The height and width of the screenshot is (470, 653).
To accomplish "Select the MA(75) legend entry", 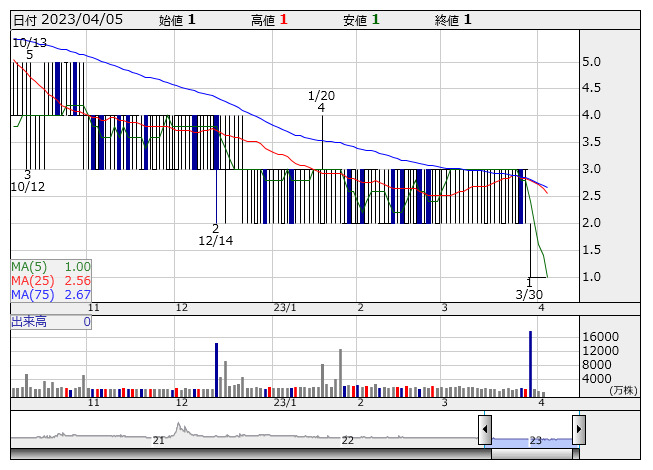I will click(50, 295).
